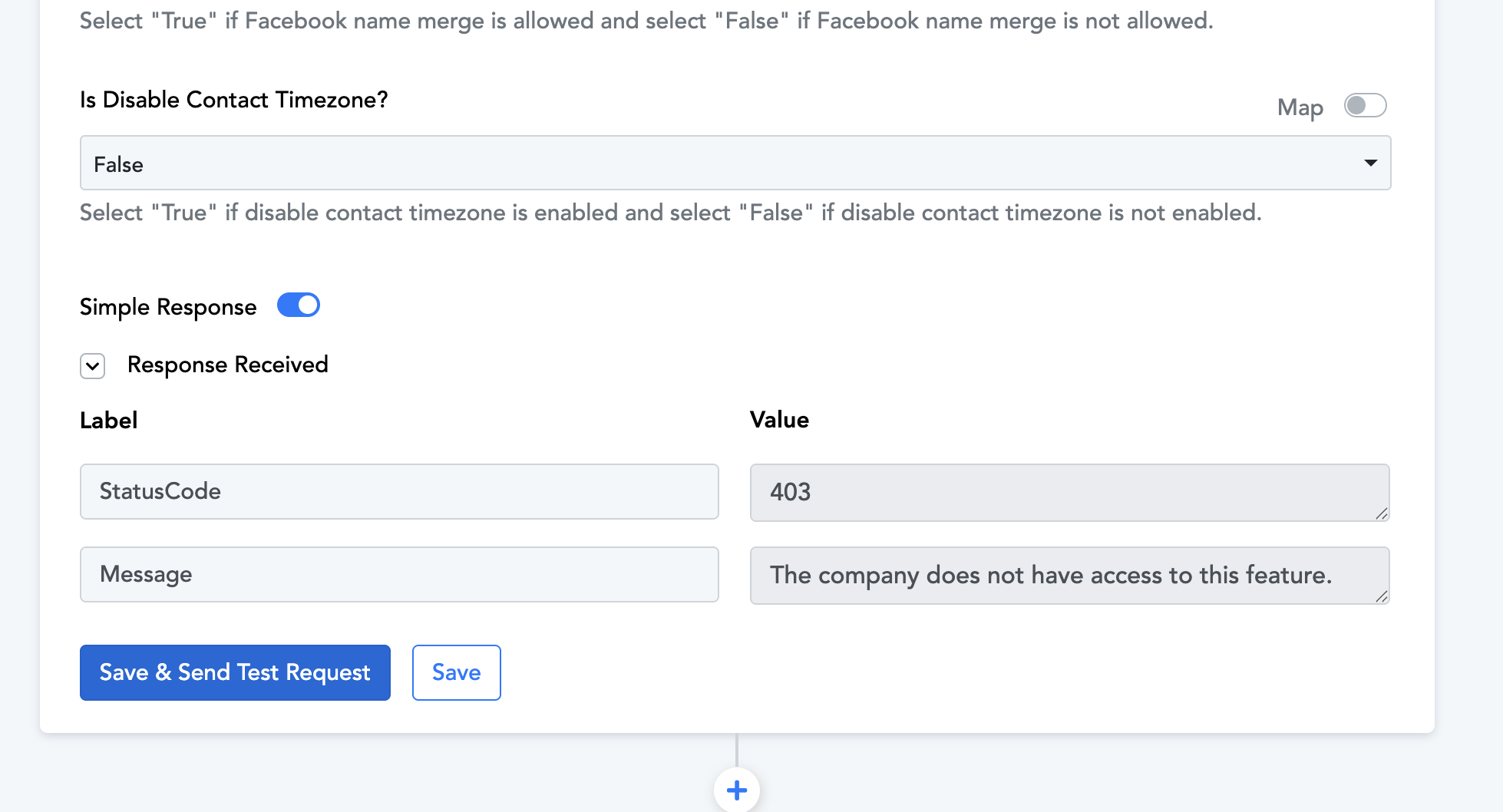Image resolution: width=1503 pixels, height=812 pixels.
Task: Click the resize grip on the 403 value box
Action: point(1381,513)
